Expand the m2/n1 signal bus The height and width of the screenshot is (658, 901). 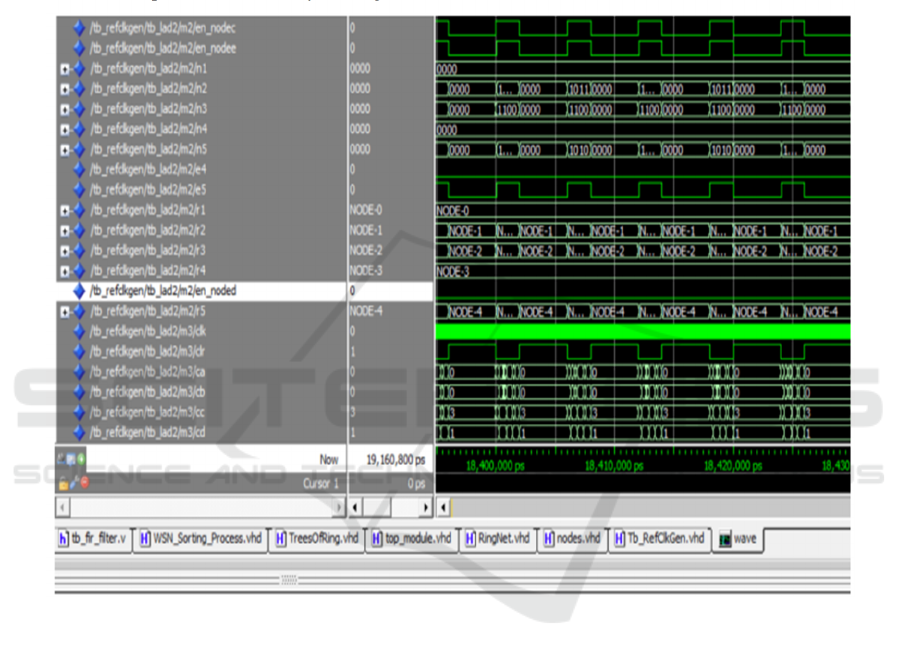coord(64,69)
